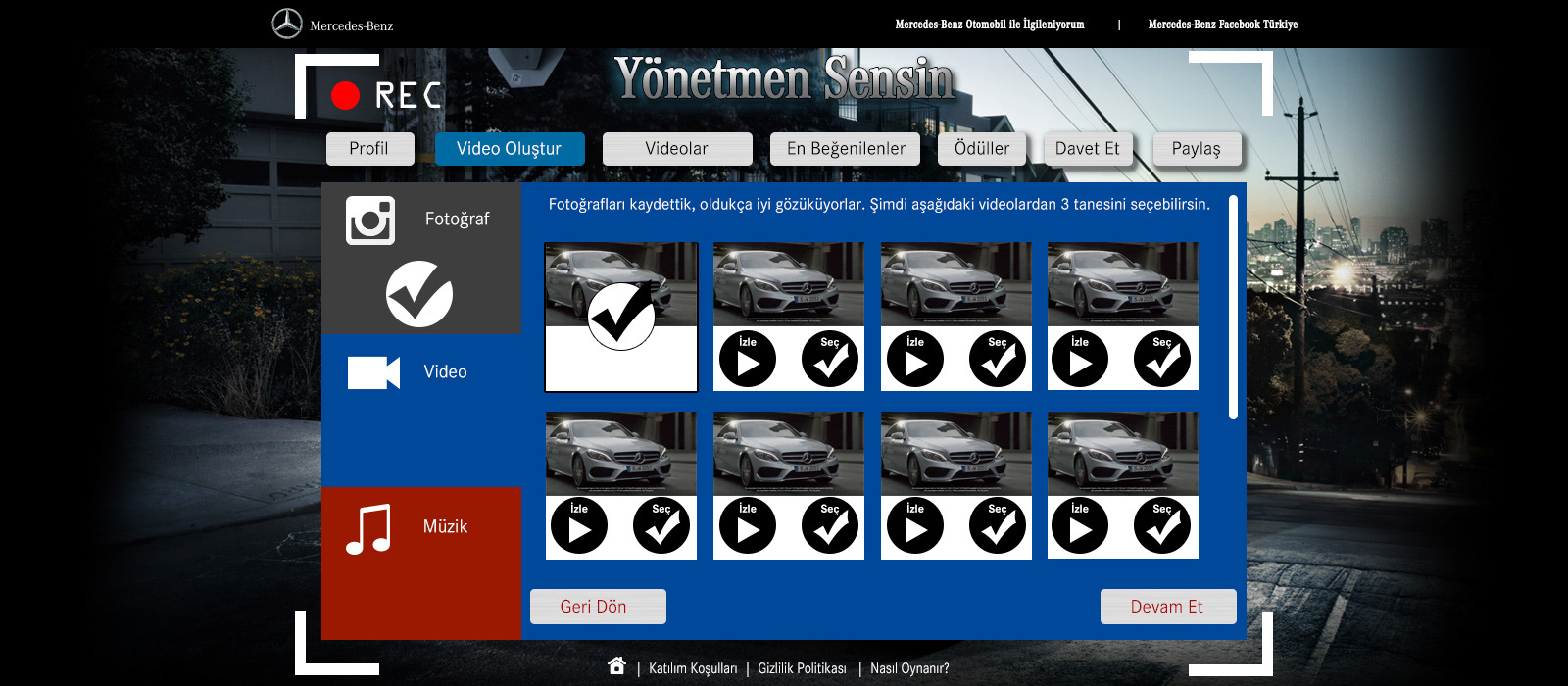This screenshot has height=686, width=1568.
Task: Select the Müzik label in sidebar
Action: 445,526
